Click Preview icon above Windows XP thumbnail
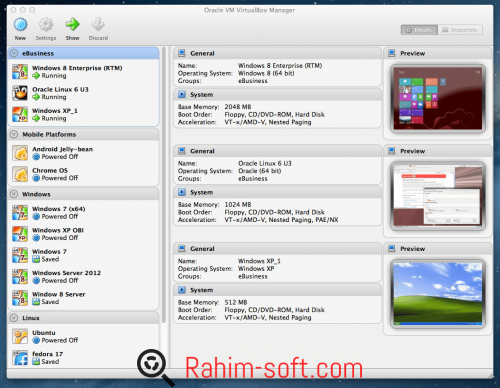The height and width of the screenshot is (388, 500). click(x=392, y=248)
